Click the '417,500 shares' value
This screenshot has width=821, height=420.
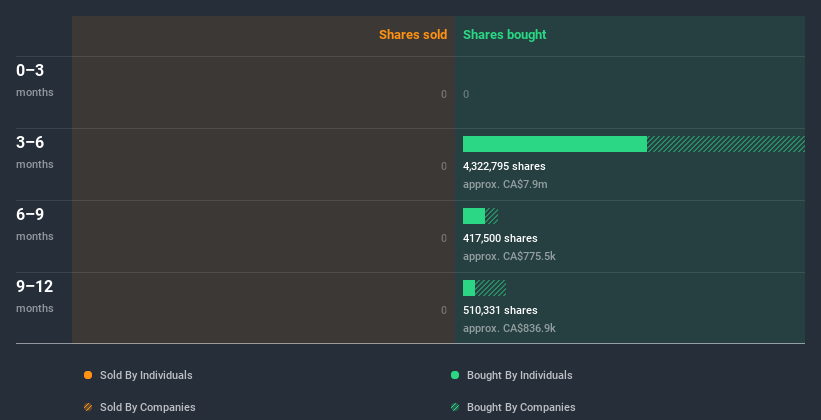500,238
